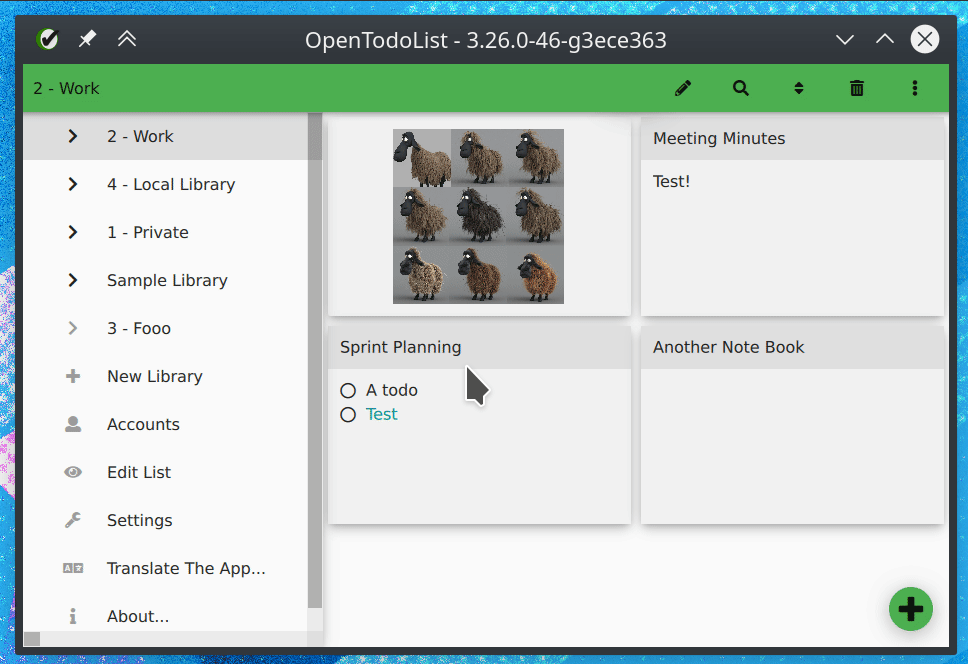Image resolution: width=968 pixels, height=664 pixels.
Task: Expand the '4 - Local Library' chevron
Action: pyautogui.click(x=73, y=184)
